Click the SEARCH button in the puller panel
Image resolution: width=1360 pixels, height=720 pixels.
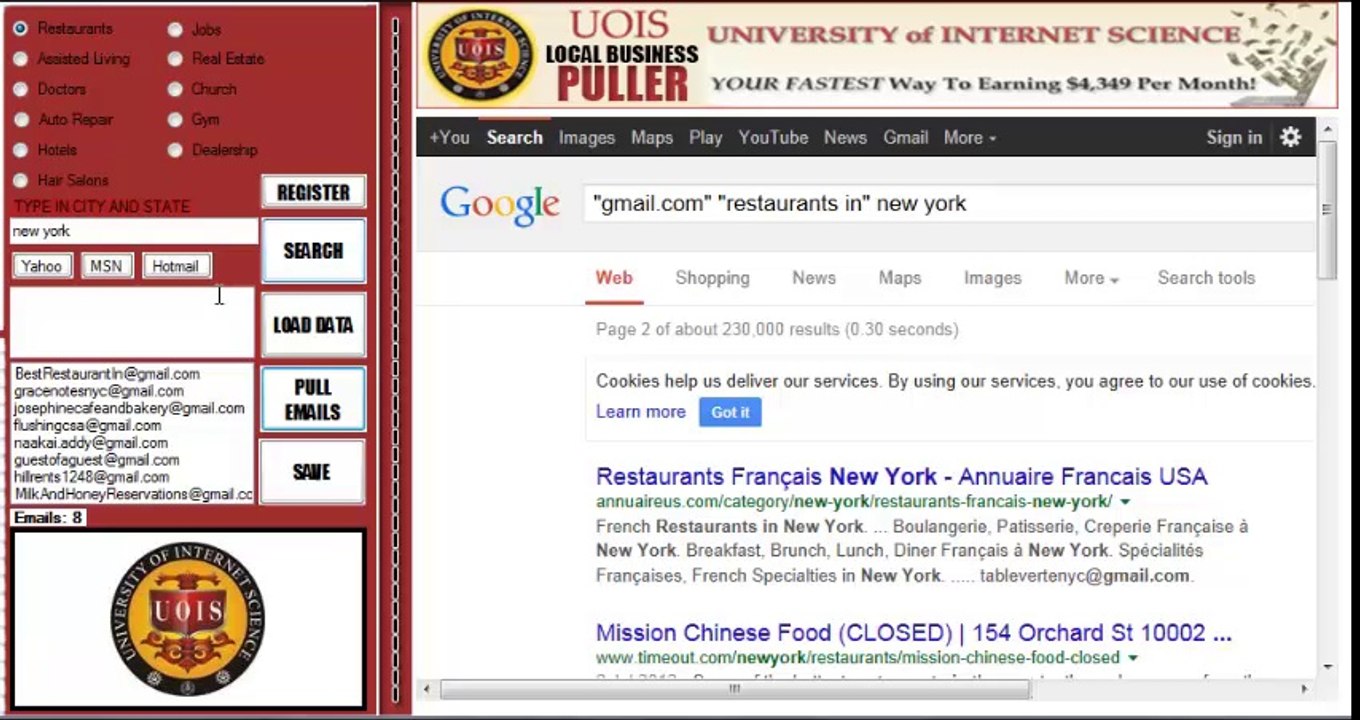coord(313,251)
